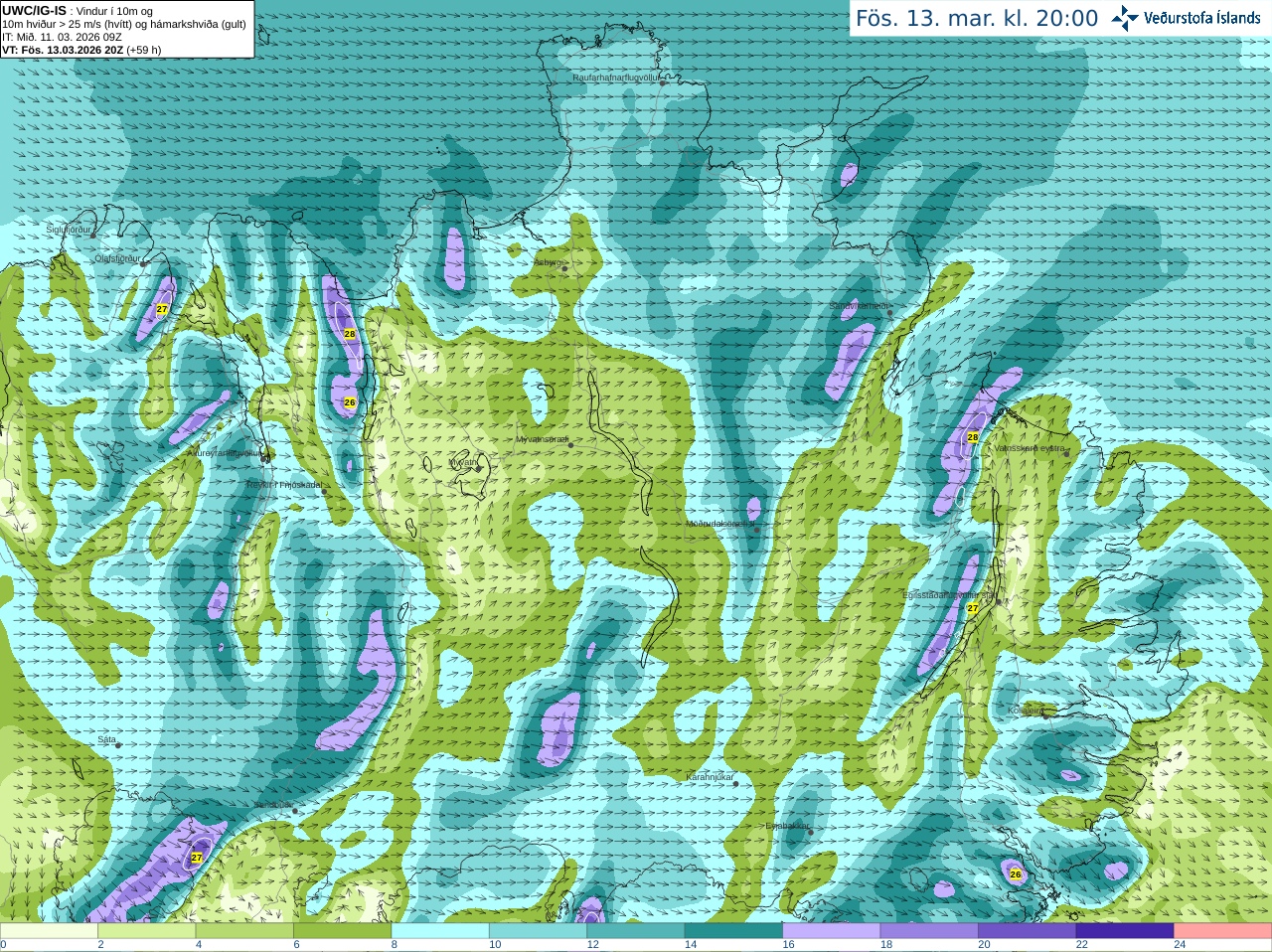Click the Kárahnjúkar station dot

(735, 784)
